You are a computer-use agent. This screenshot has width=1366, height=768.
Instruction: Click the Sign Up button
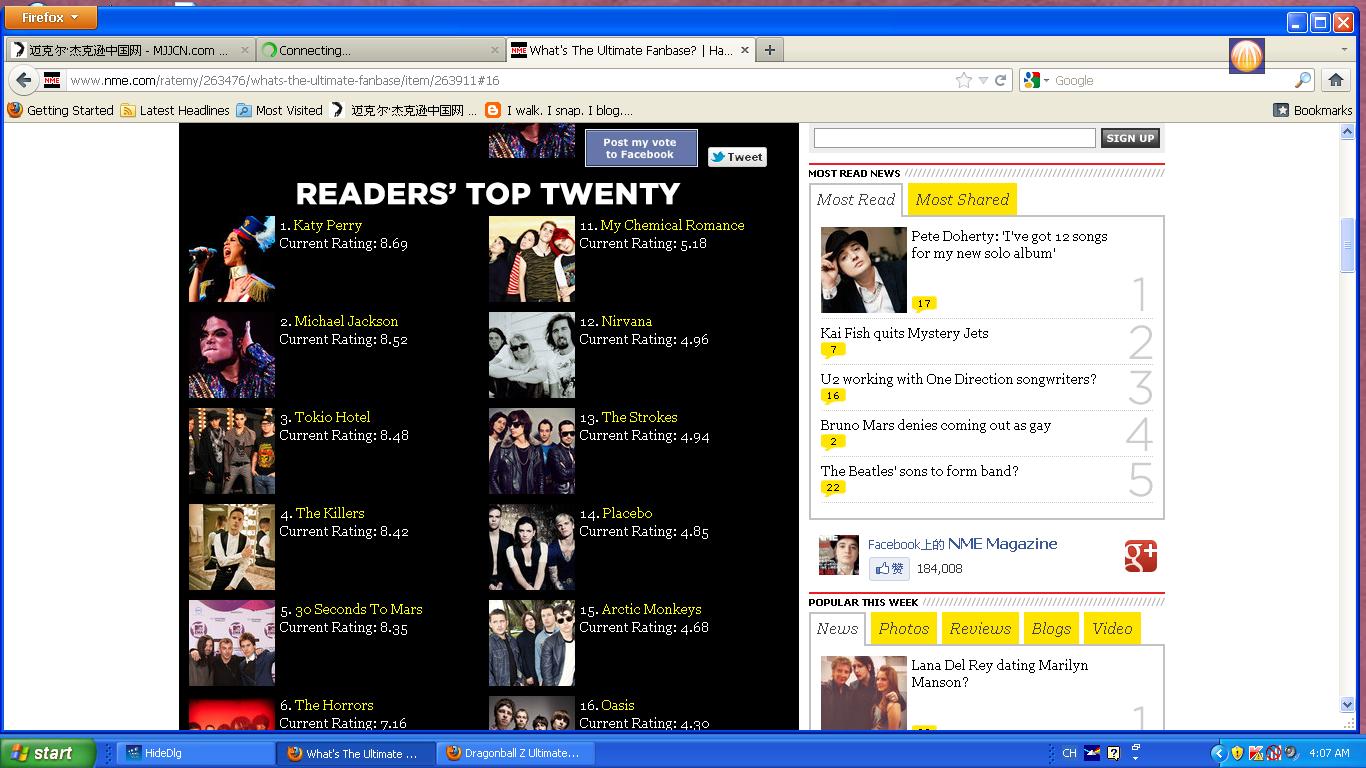point(1130,138)
